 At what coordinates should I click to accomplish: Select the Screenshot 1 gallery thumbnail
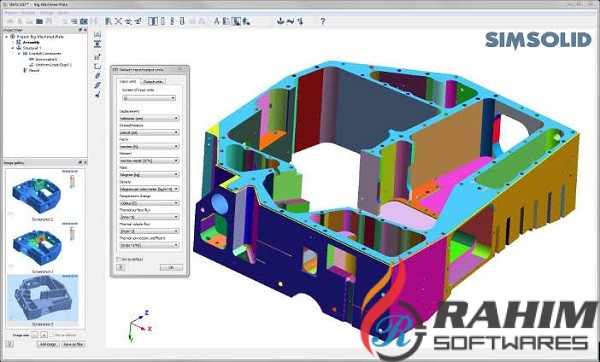[43, 195]
